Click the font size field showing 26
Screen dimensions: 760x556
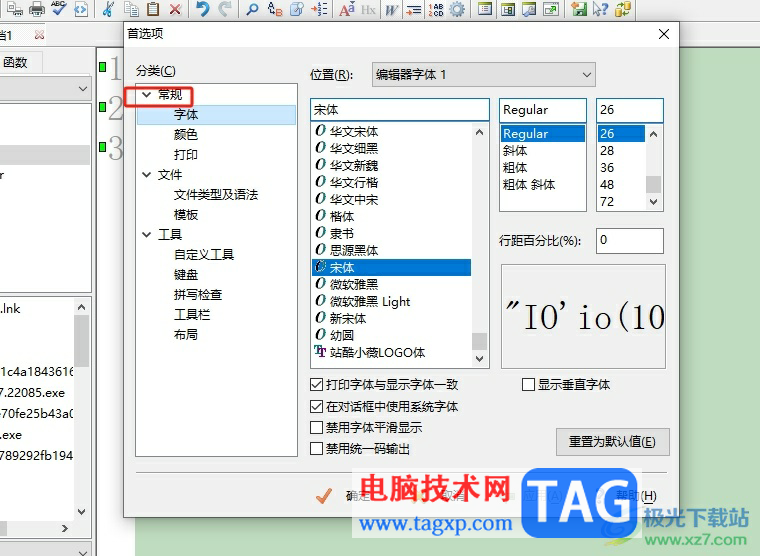(630, 110)
